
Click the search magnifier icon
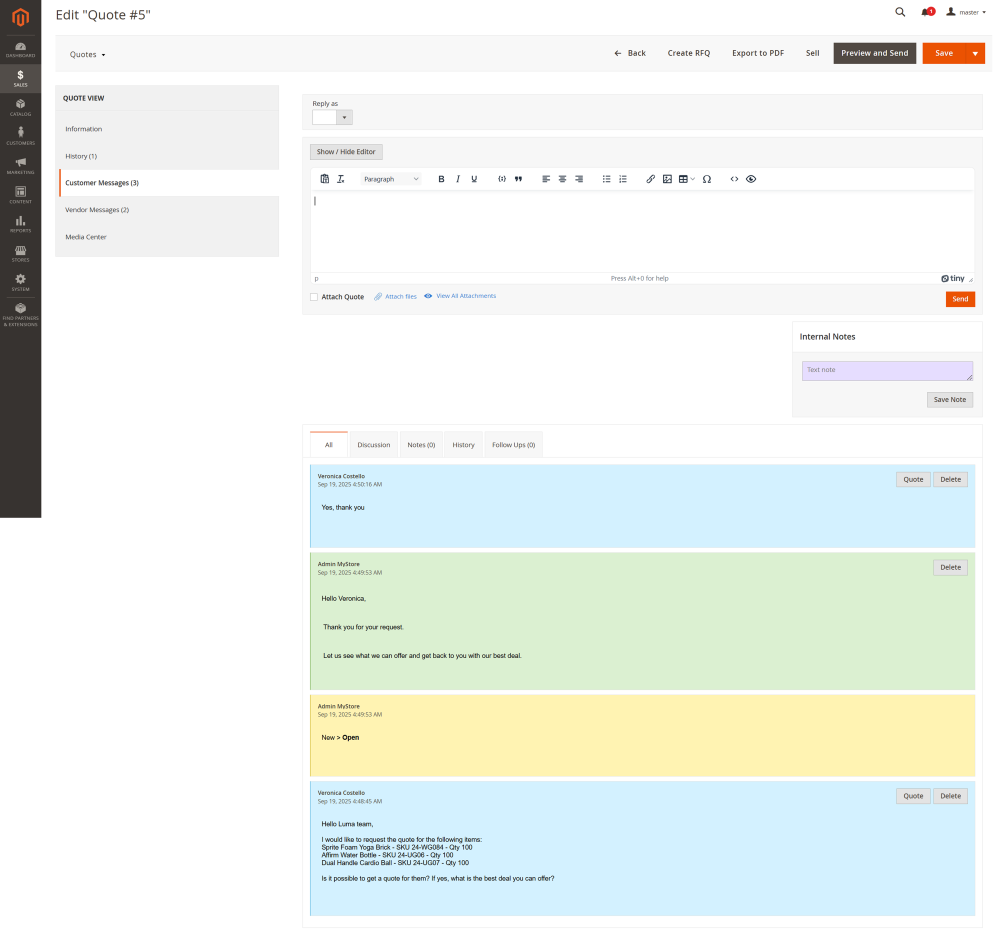pyautogui.click(x=900, y=12)
